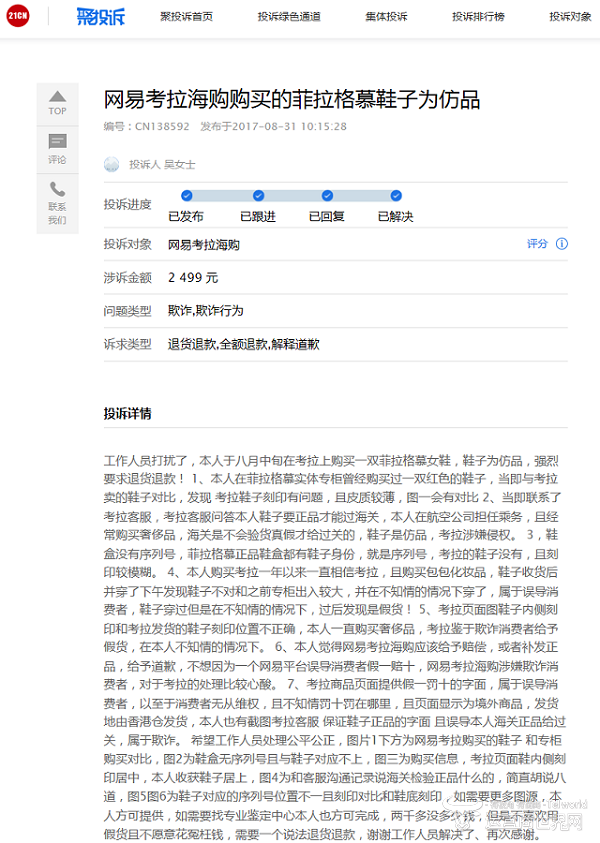600x843 pixels.
Task: Click the info icon beside 评分
Action: pyautogui.click(x=562, y=244)
